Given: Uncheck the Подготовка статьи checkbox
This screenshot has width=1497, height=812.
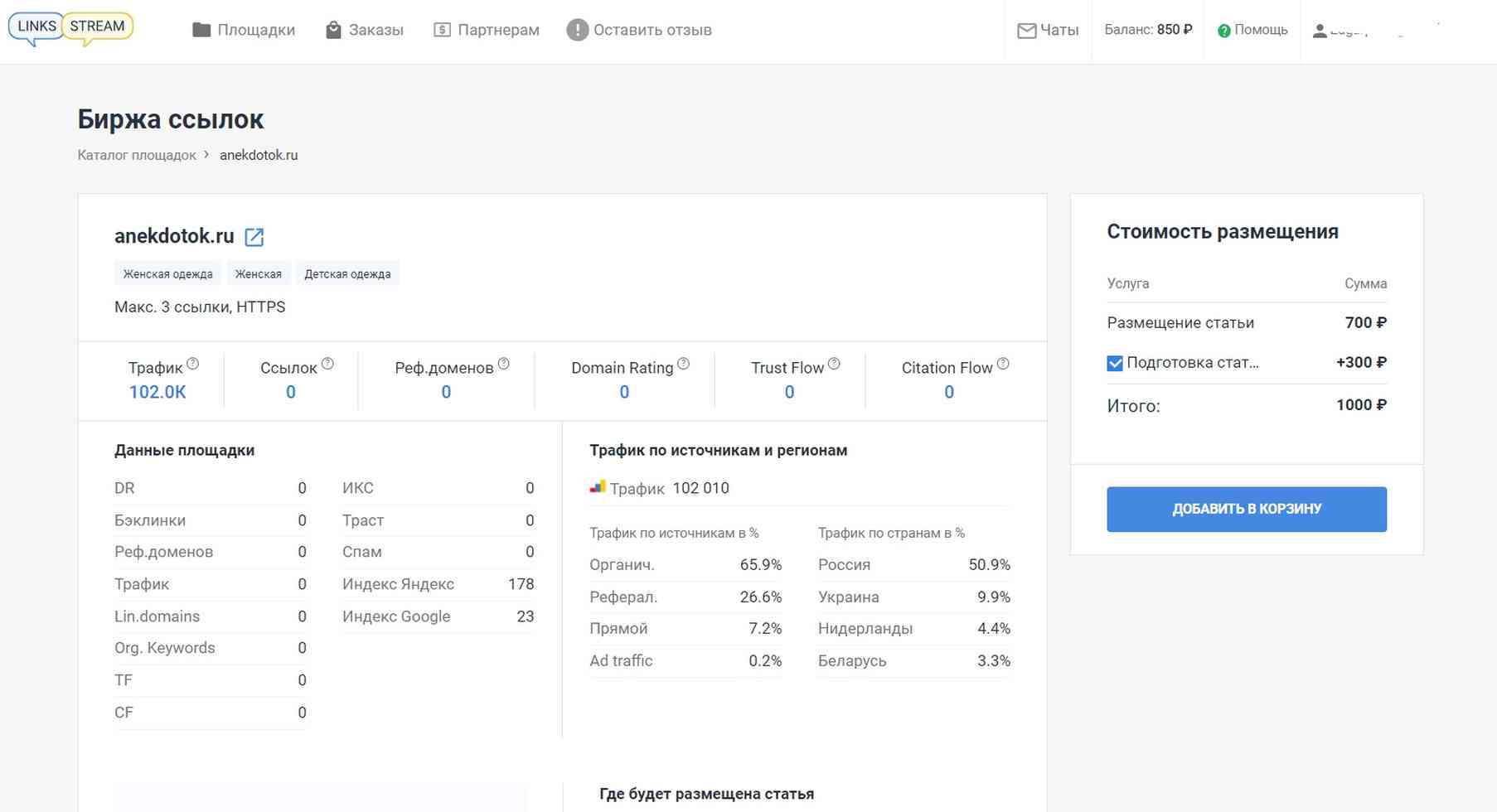Looking at the screenshot, I should pyautogui.click(x=1115, y=363).
